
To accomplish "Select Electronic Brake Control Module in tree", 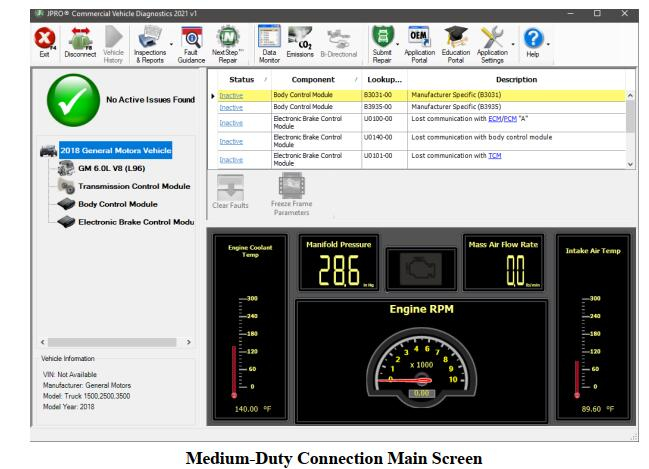I will point(136,222).
